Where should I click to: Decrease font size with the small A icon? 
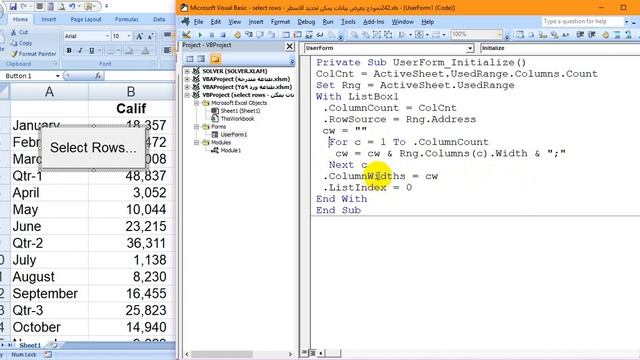pos(151,36)
